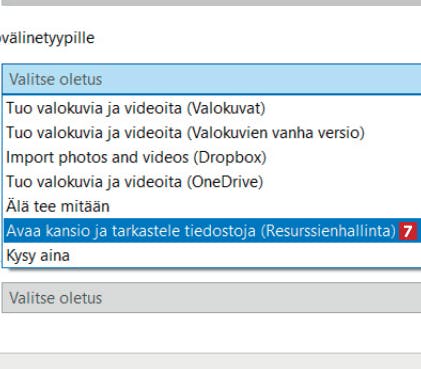Click the red 7 annotation badge
The image size is (421, 369).
coord(408,231)
